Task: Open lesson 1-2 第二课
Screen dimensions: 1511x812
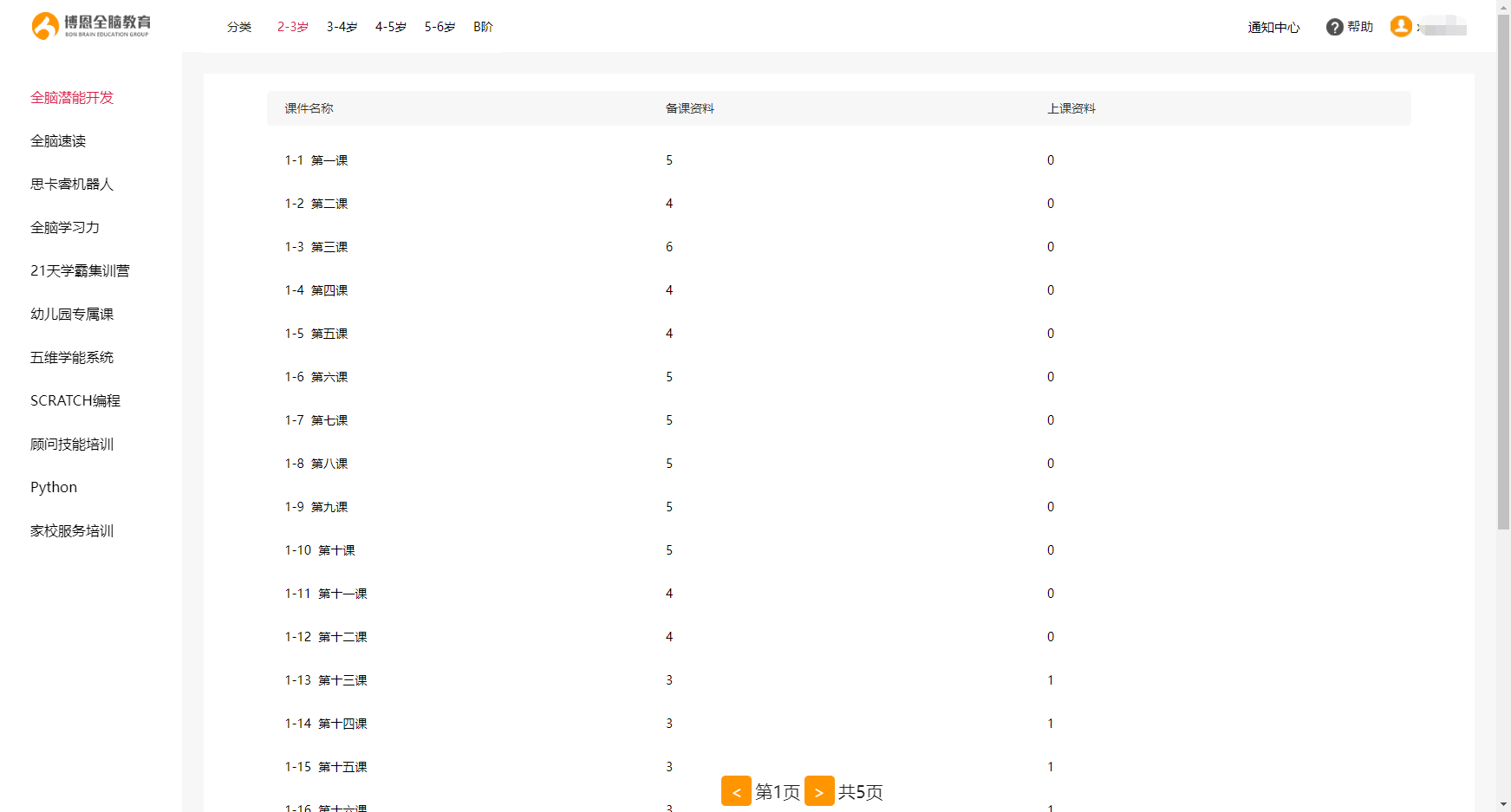Action: [316, 204]
